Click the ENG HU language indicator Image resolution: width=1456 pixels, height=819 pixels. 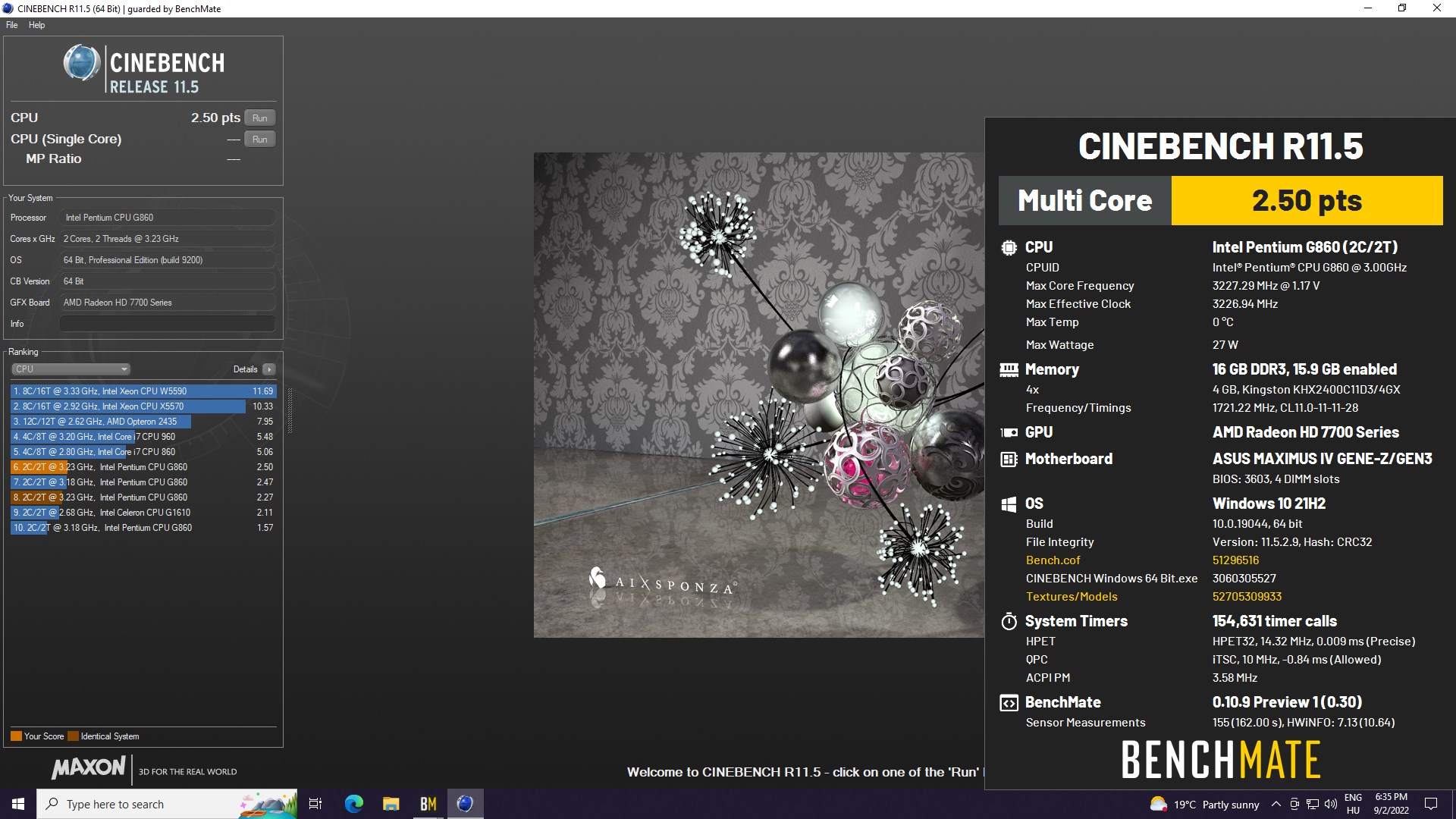click(x=1353, y=804)
